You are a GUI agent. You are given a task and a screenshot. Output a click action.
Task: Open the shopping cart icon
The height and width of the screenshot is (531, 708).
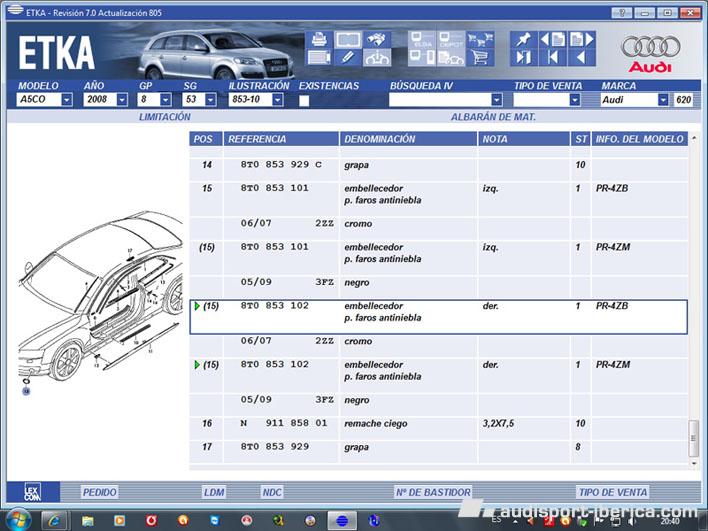point(479,58)
